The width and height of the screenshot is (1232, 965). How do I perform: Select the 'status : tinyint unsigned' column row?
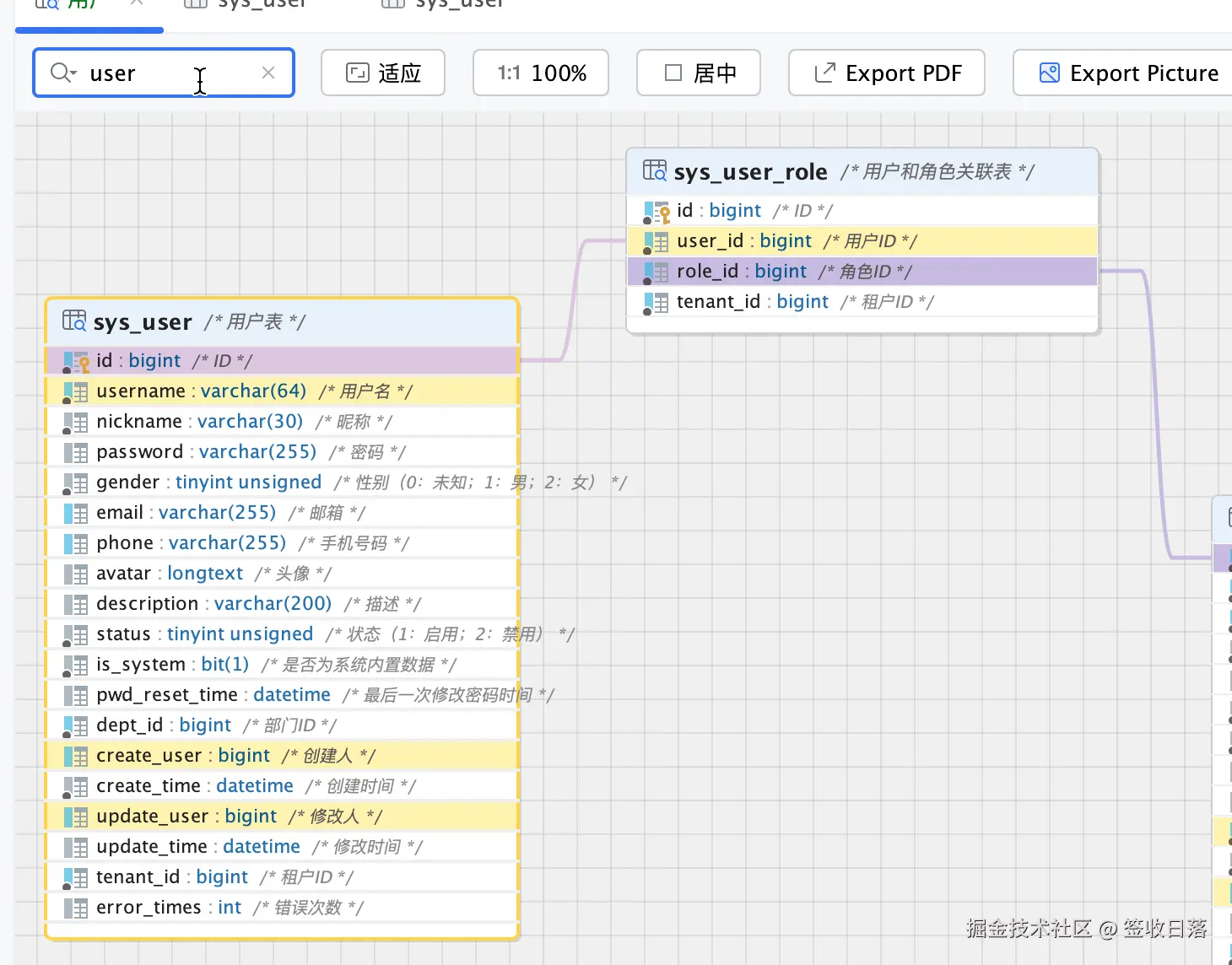click(x=283, y=634)
